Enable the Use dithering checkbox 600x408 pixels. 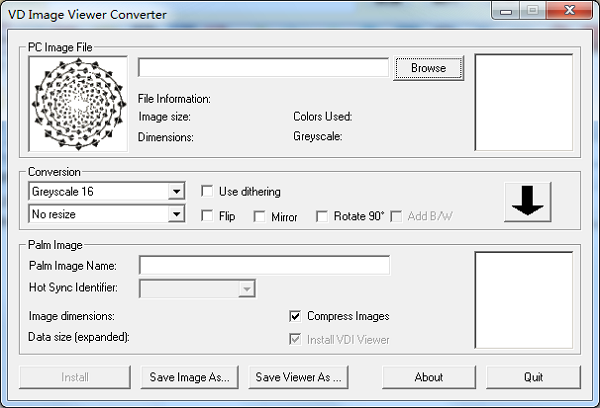[x=207, y=191]
